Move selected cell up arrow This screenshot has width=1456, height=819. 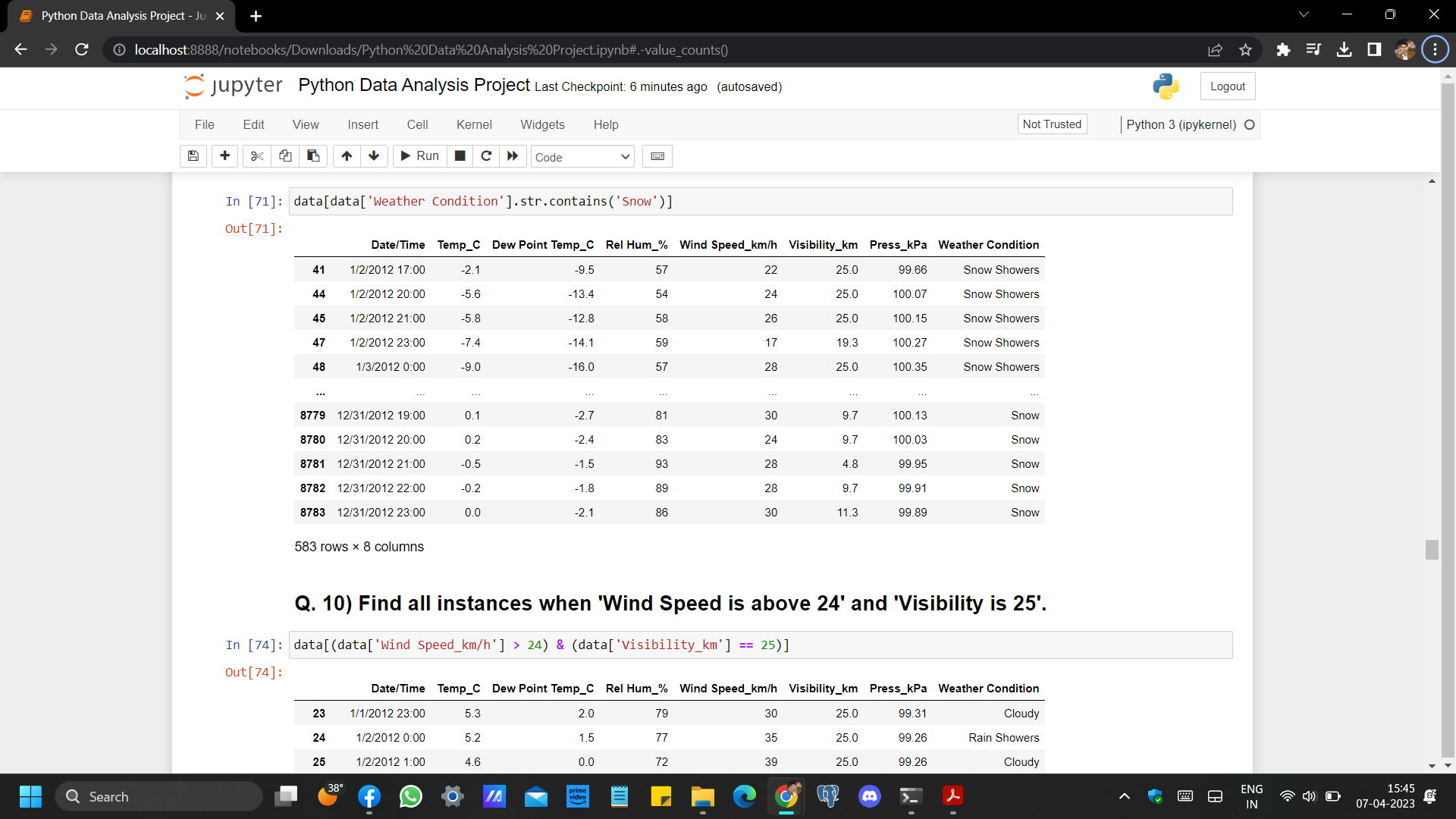click(347, 156)
